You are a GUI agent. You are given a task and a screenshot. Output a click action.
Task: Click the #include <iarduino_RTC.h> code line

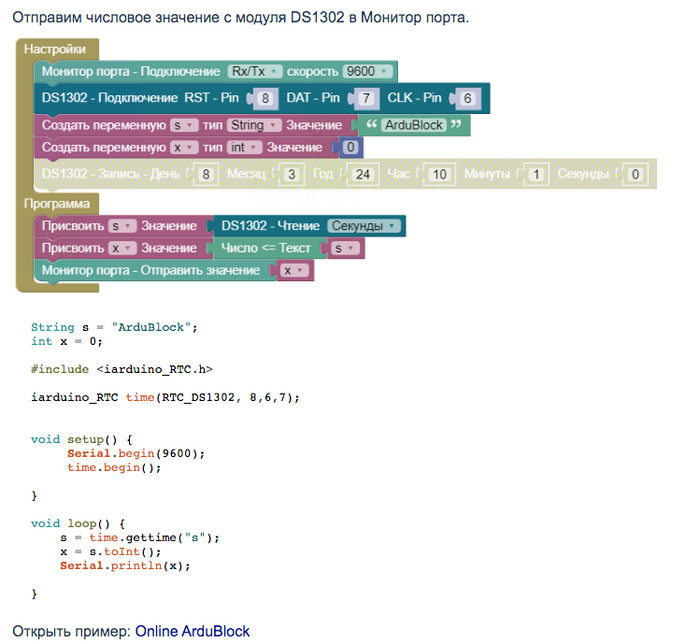coord(121,369)
